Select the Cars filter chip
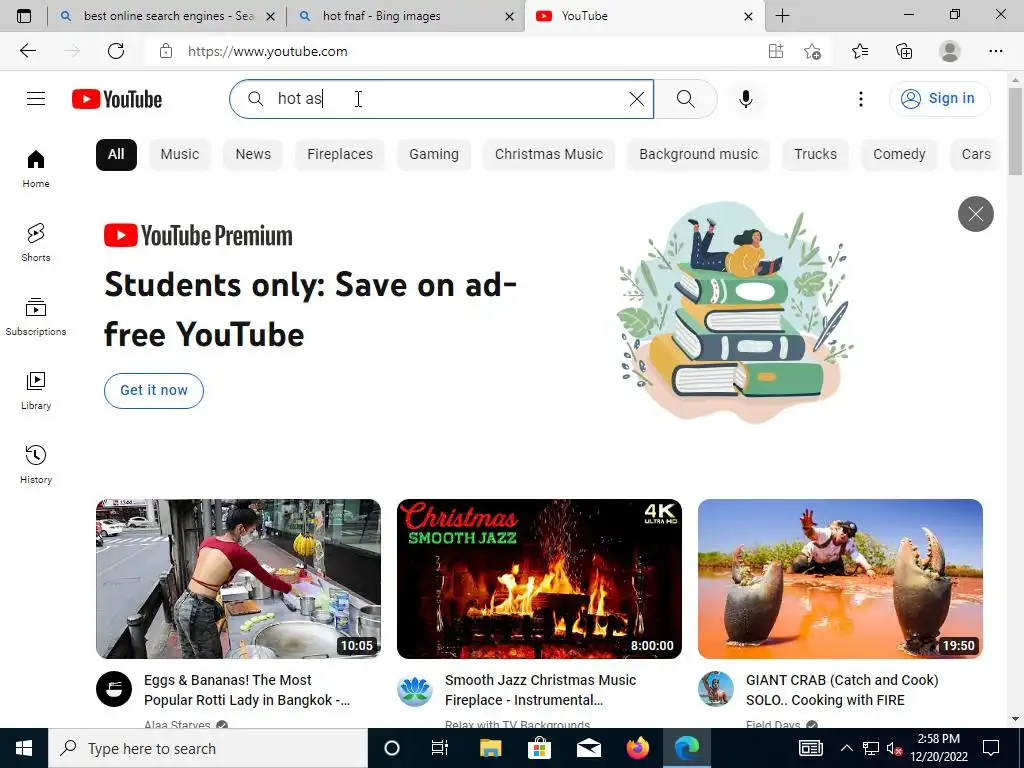 coord(976,155)
